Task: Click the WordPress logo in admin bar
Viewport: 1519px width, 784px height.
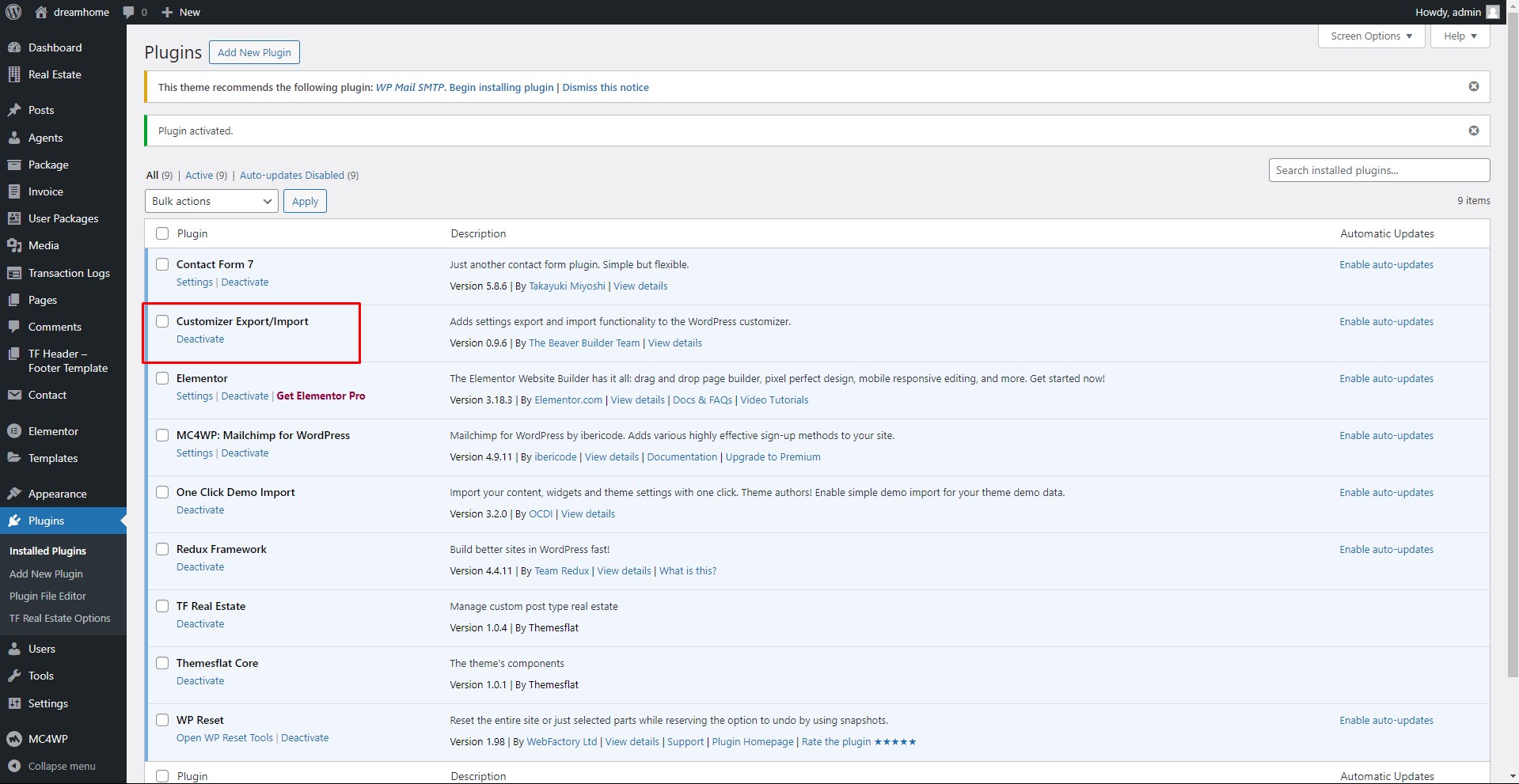Action: (x=13, y=12)
